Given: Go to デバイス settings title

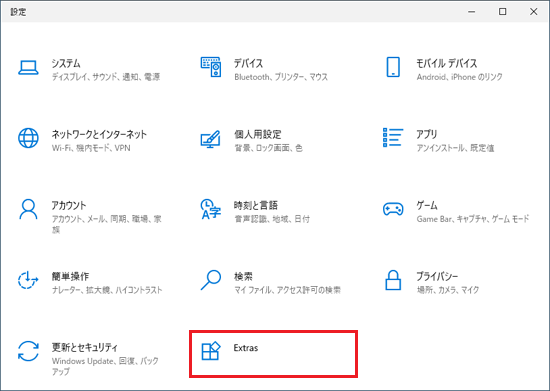Looking at the screenshot, I should pos(248,63).
